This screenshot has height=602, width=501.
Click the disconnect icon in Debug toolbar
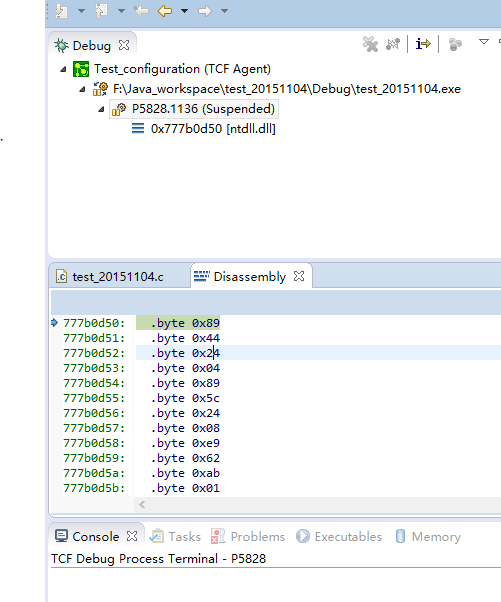393,44
